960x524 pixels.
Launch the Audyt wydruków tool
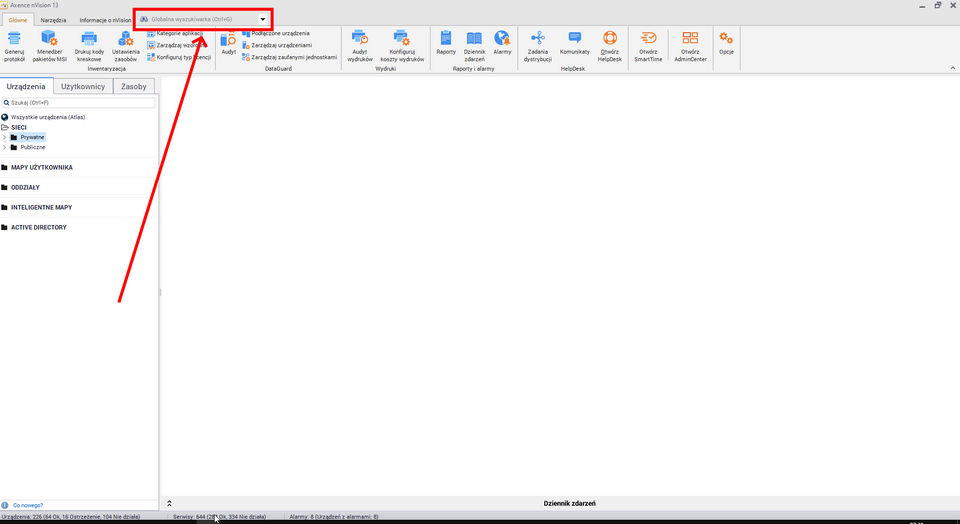pos(359,39)
